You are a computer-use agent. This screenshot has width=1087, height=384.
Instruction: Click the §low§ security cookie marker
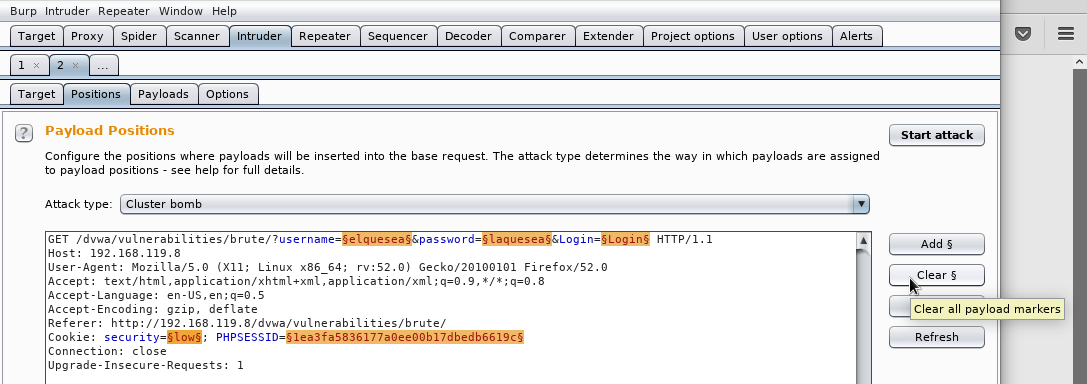(184, 337)
